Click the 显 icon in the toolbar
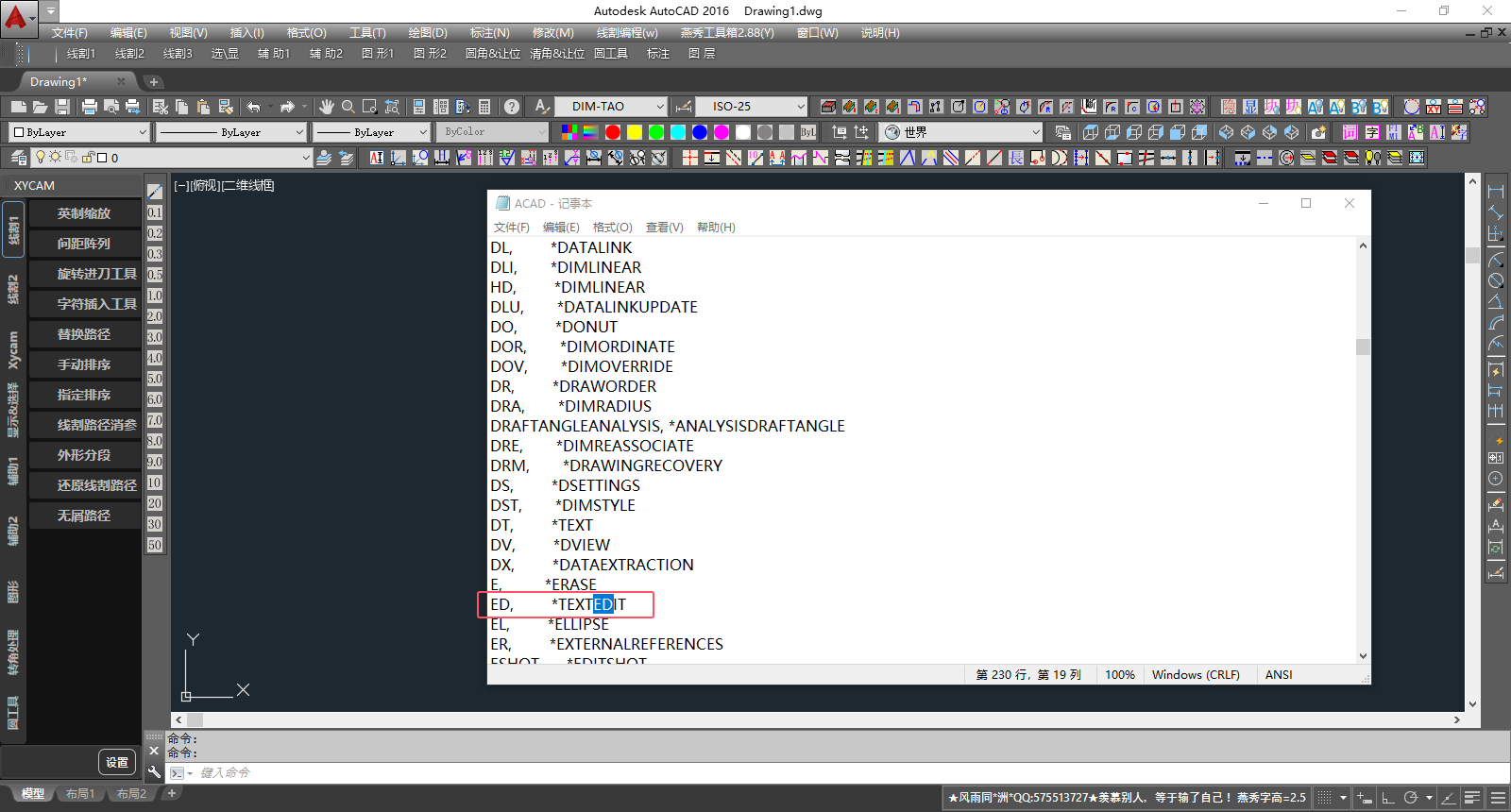Image resolution: width=1511 pixels, height=812 pixels. [1249, 107]
